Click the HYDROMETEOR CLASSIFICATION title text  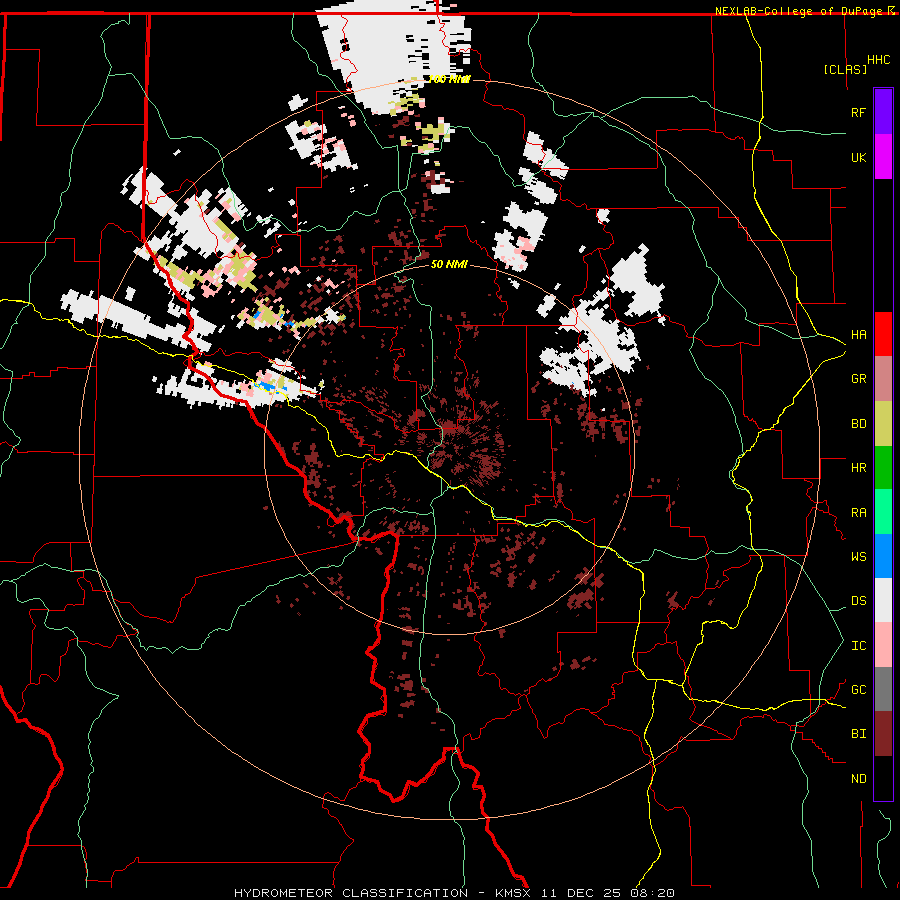point(351,893)
